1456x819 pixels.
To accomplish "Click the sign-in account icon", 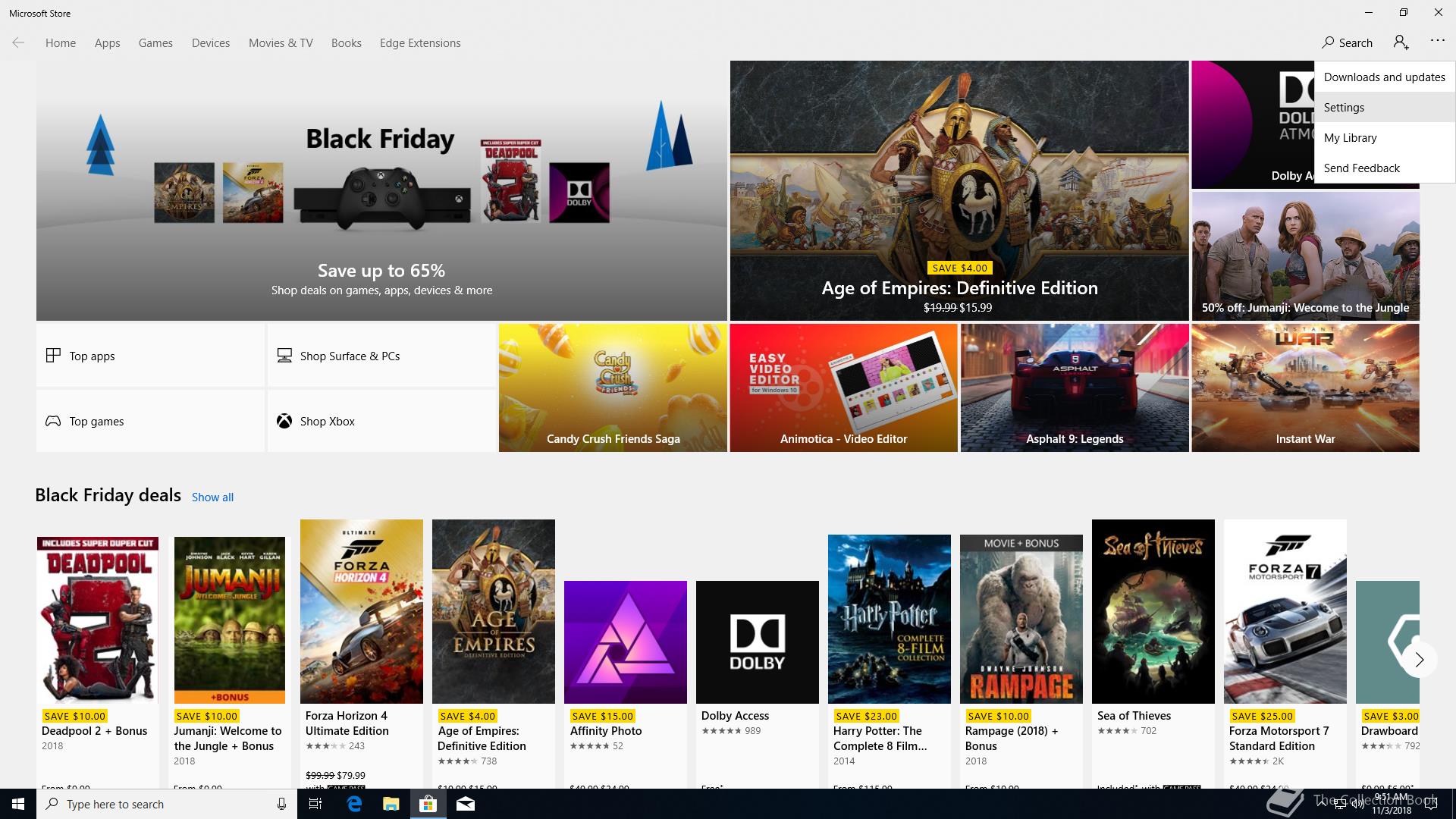I will click(1401, 42).
